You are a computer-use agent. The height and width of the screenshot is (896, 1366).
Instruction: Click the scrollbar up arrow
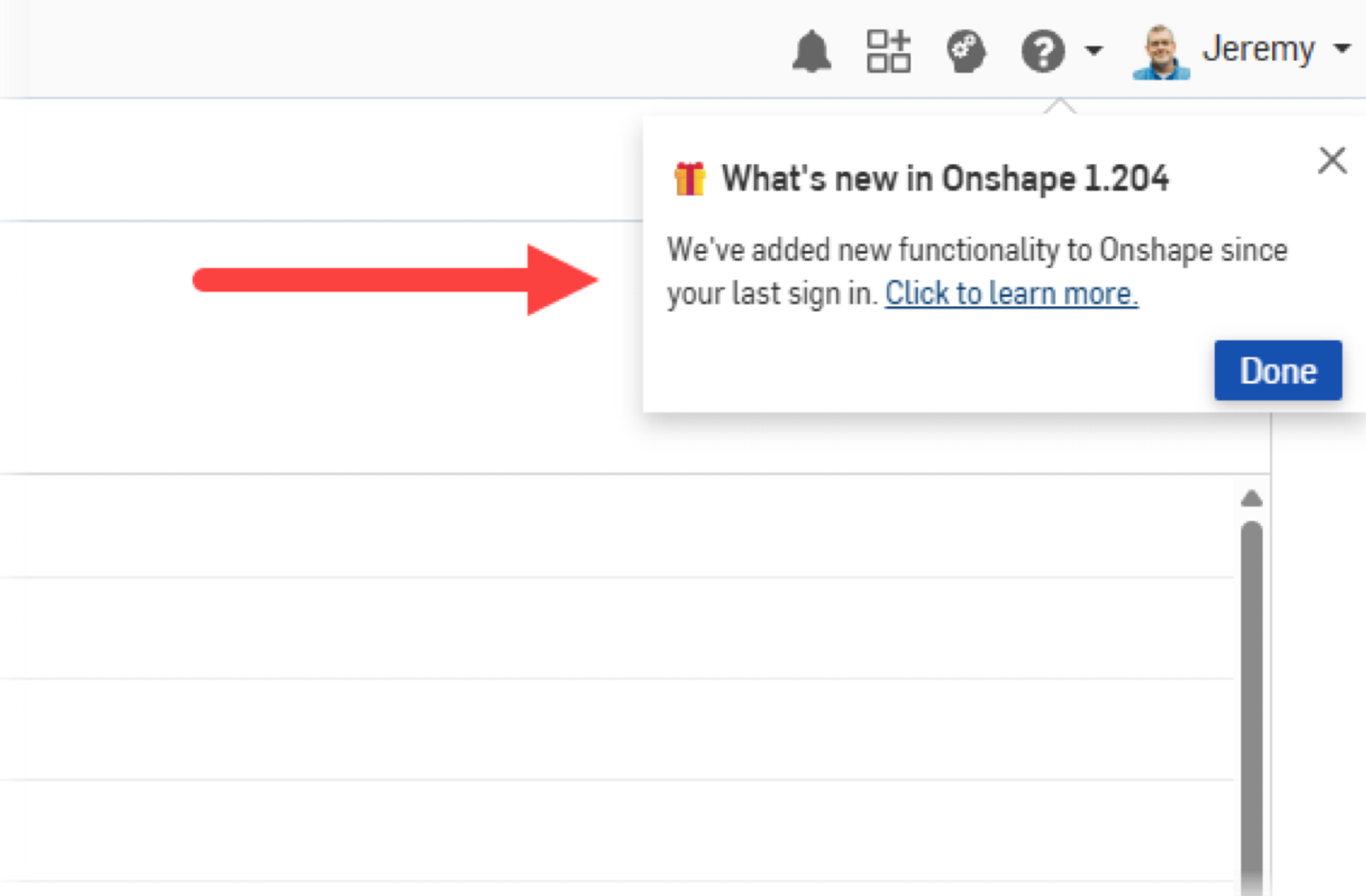(x=1252, y=498)
